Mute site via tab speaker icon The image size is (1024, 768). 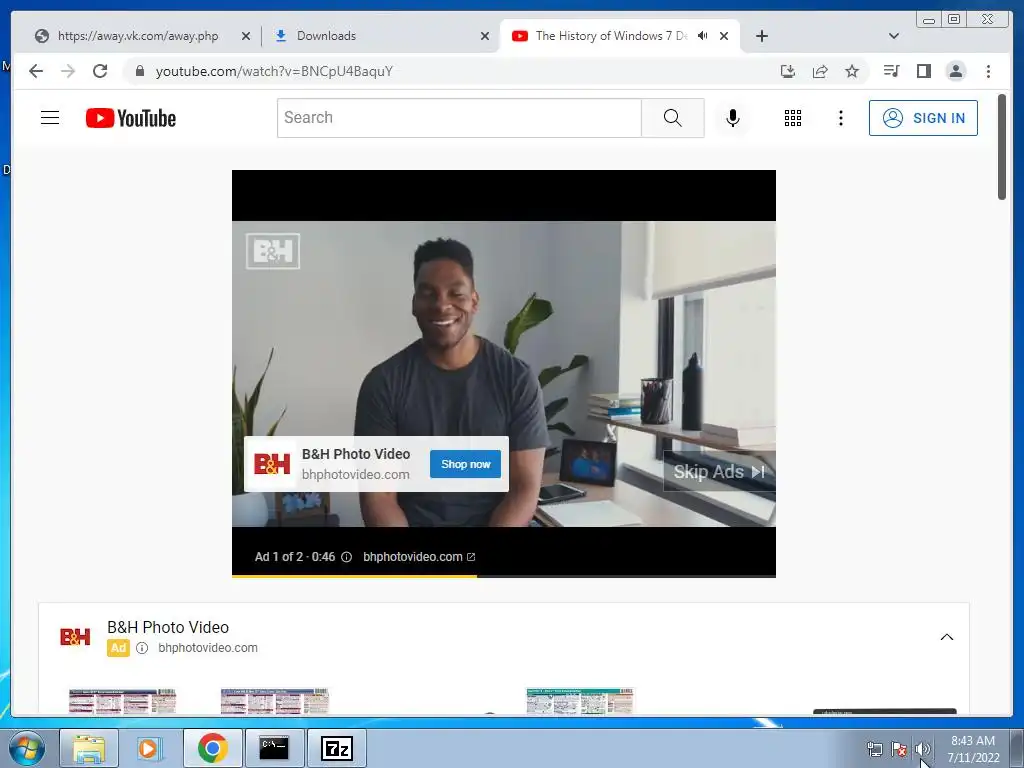[x=703, y=36]
